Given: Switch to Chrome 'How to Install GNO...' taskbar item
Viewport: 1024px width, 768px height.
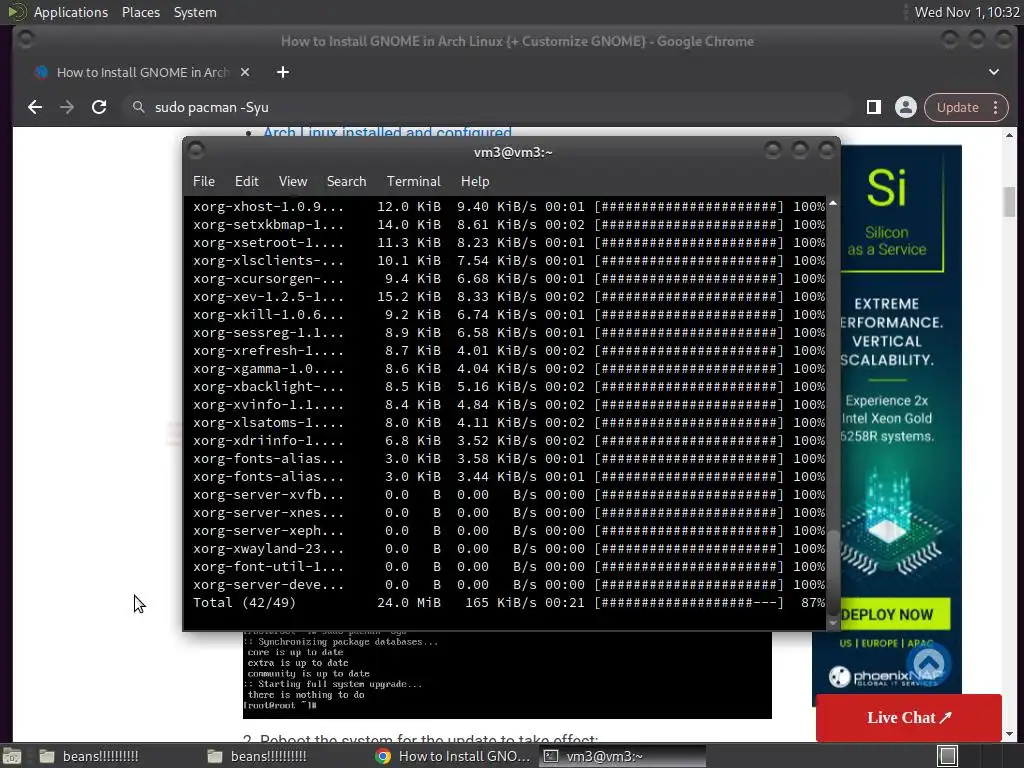Looking at the screenshot, I should (x=453, y=756).
